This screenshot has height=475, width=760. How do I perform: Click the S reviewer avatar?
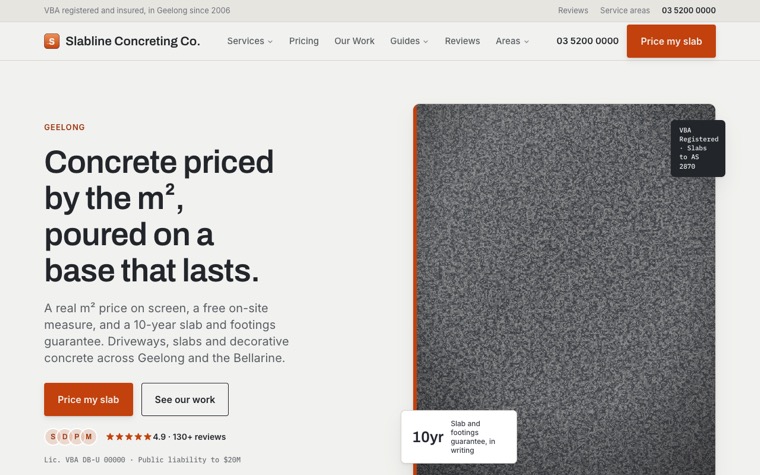[x=52, y=437]
